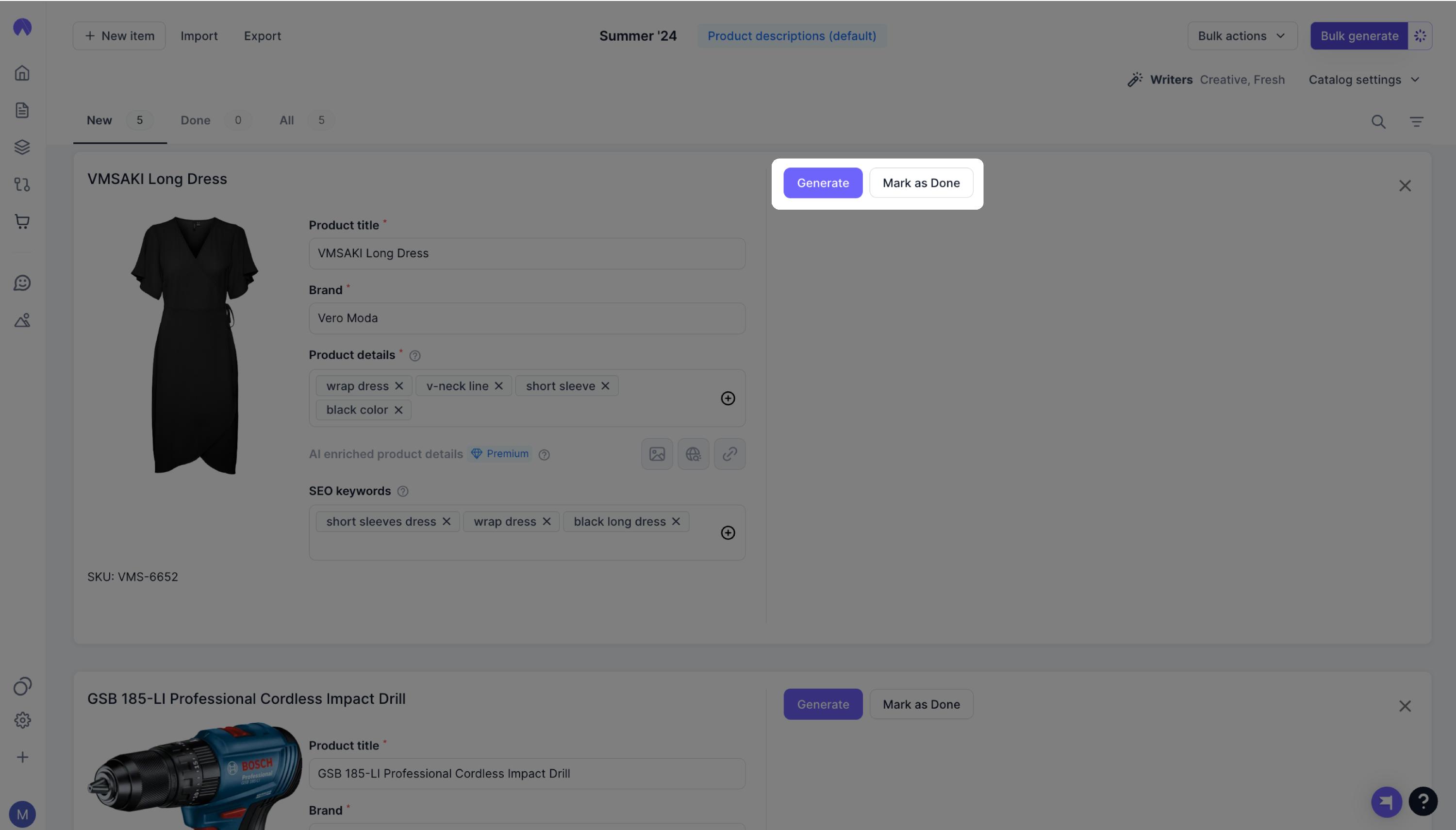Click the 'VMSAKI Long Dress' card heading
Viewport: 1456px width, 830px height.
point(157,179)
